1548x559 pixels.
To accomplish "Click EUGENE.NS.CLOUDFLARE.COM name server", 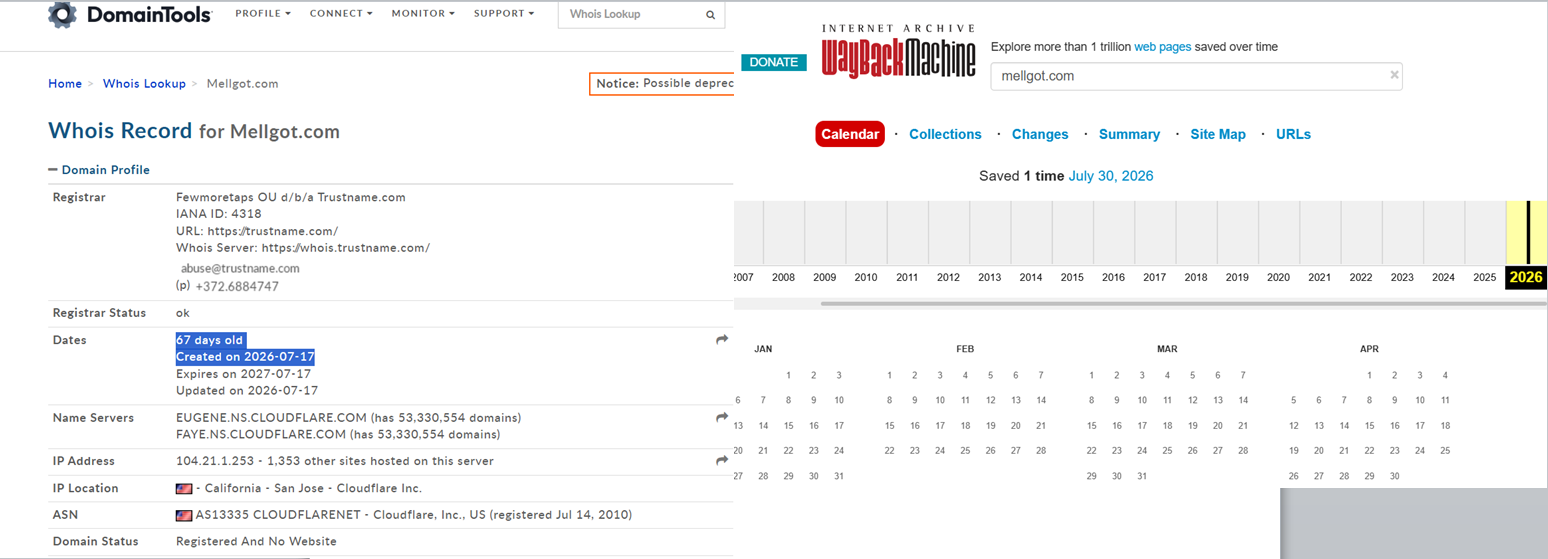I will point(271,418).
